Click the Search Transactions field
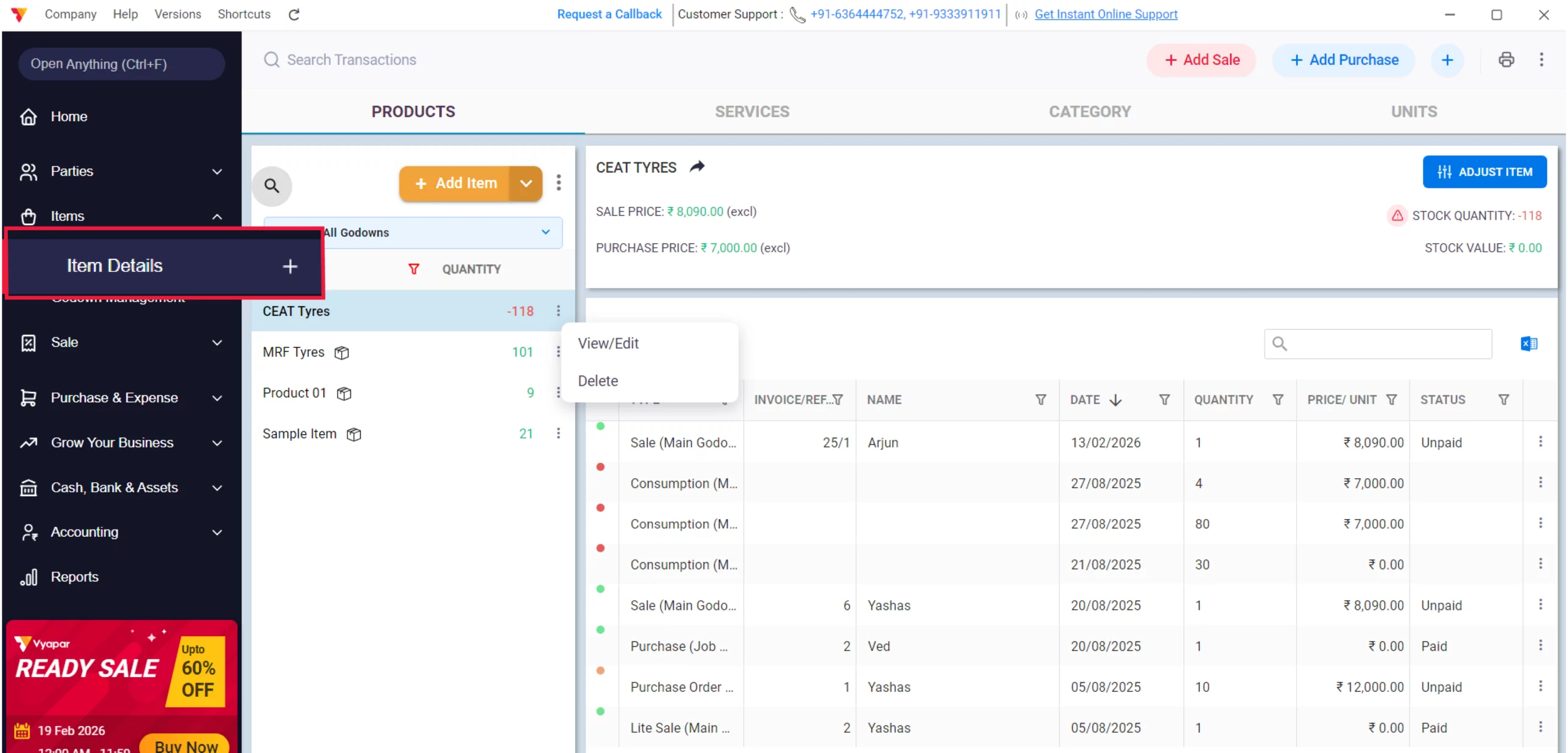The image size is (1568, 753). (352, 60)
